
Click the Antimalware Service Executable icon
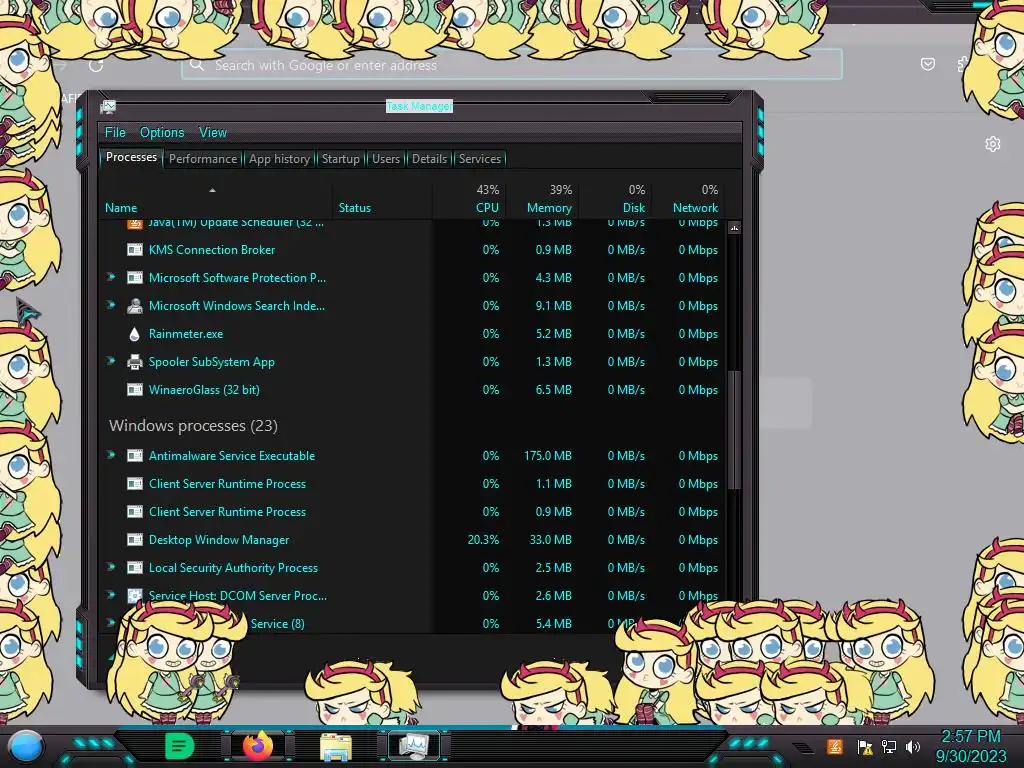tap(135, 456)
